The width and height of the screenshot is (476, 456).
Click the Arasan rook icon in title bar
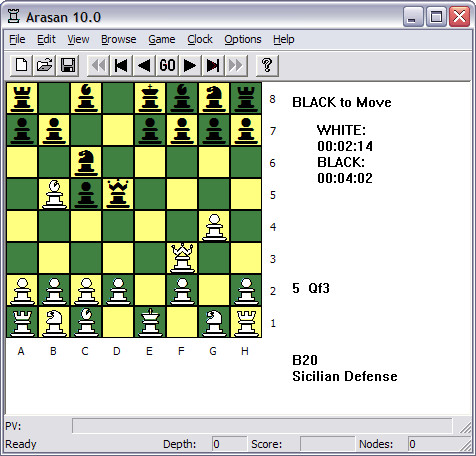pos(14,16)
